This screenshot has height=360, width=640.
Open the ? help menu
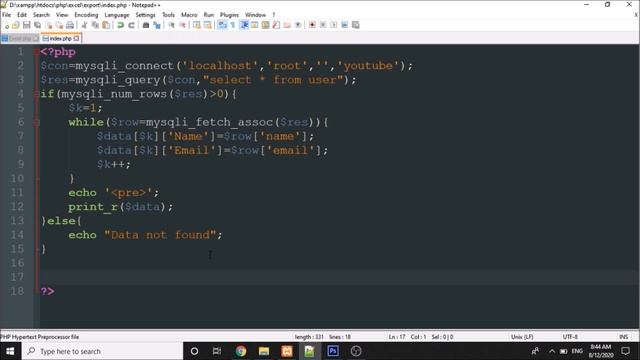click(274, 15)
